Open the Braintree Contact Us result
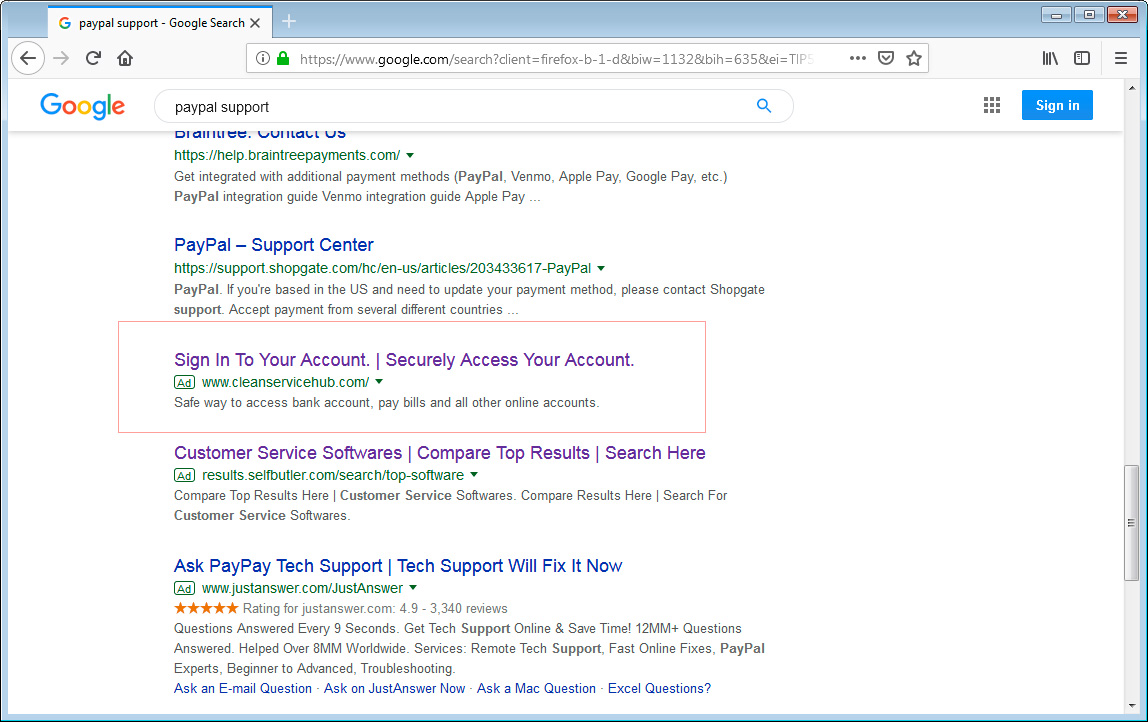Viewport: 1148px width, 722px height. click(x=260, y=134)
